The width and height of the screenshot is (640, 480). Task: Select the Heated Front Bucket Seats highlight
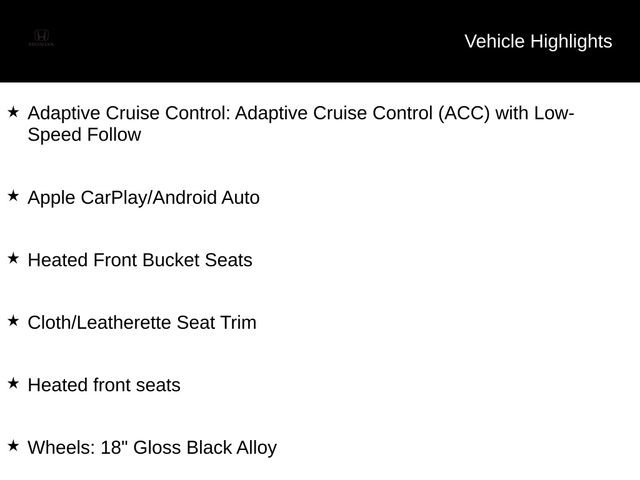pyautogui.click(x=140, y=260)
